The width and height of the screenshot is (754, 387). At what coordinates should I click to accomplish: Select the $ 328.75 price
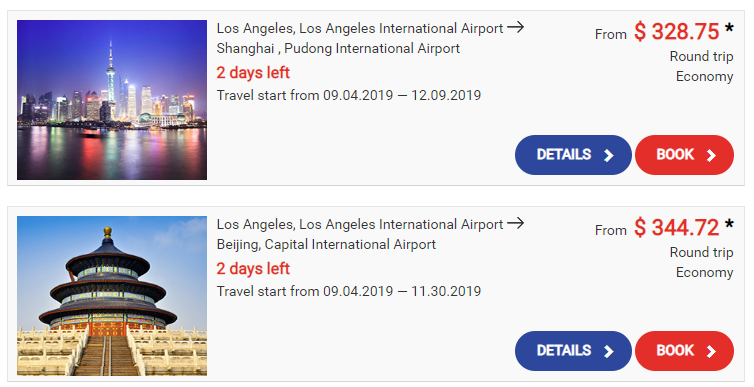[677, 32]
